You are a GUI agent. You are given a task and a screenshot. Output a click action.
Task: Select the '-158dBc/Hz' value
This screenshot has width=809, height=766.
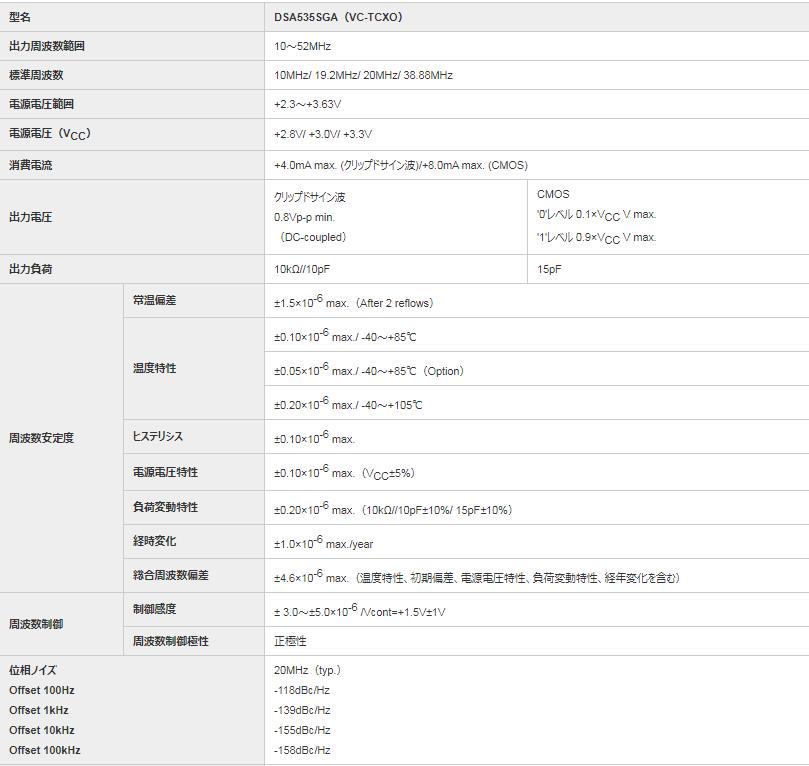pyautogui.click(x=302, y=751)
